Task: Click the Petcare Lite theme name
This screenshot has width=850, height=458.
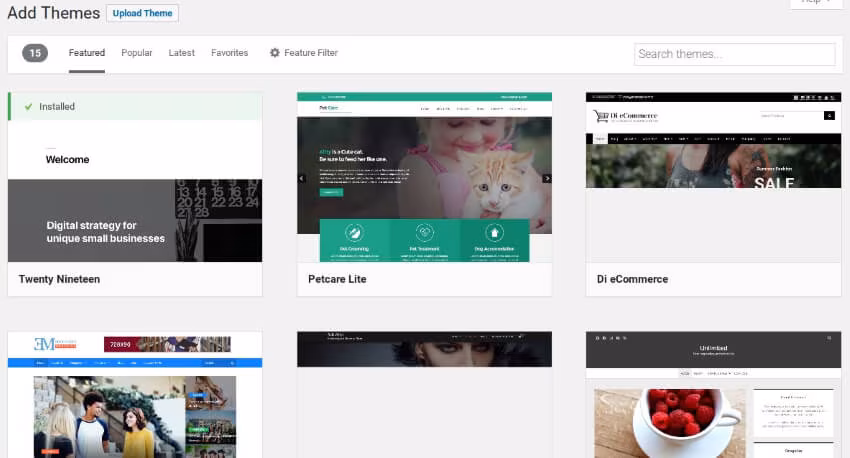Action: (x=337, y=279)
